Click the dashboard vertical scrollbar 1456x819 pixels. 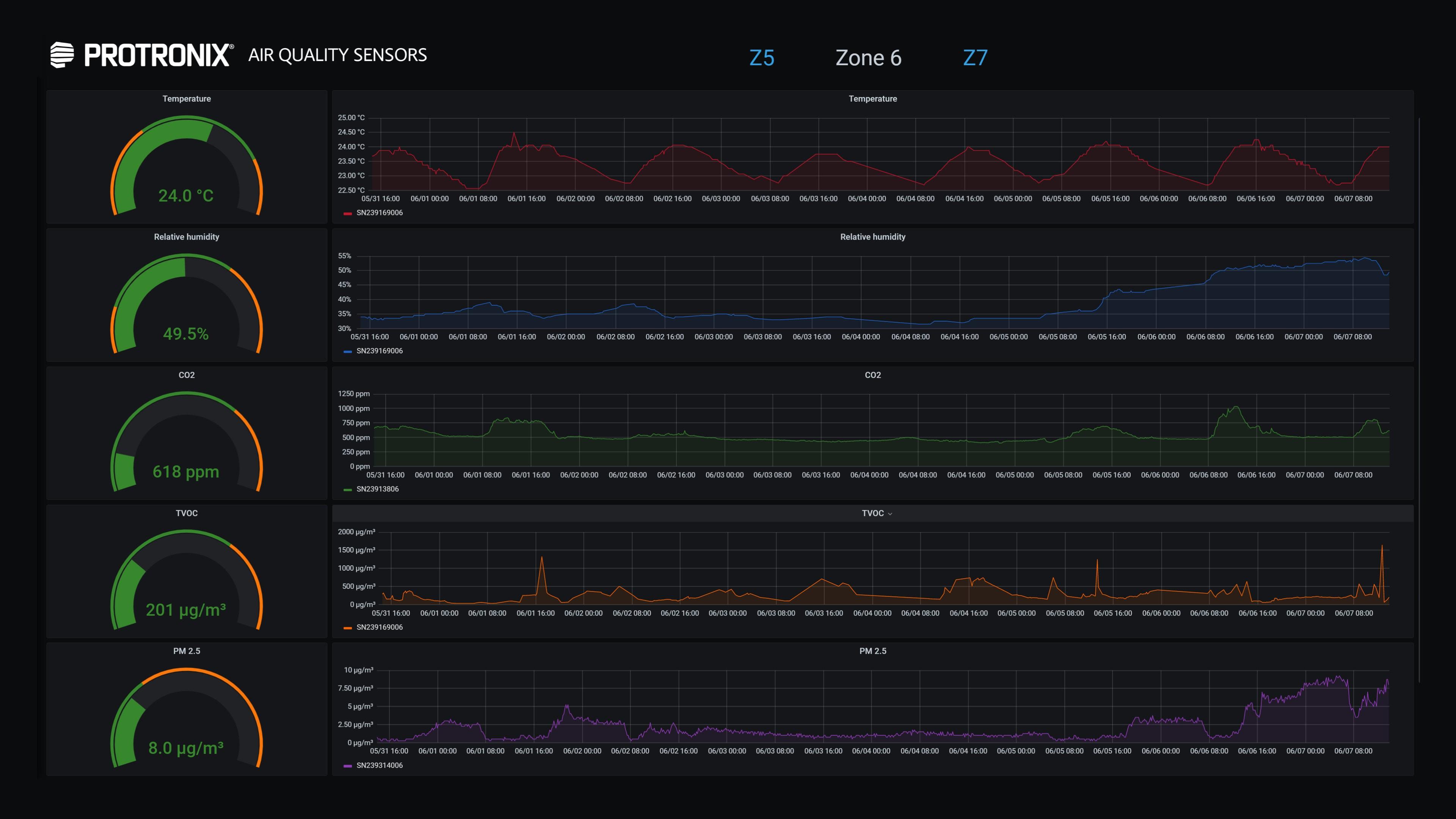click(x=1419, y=395)
